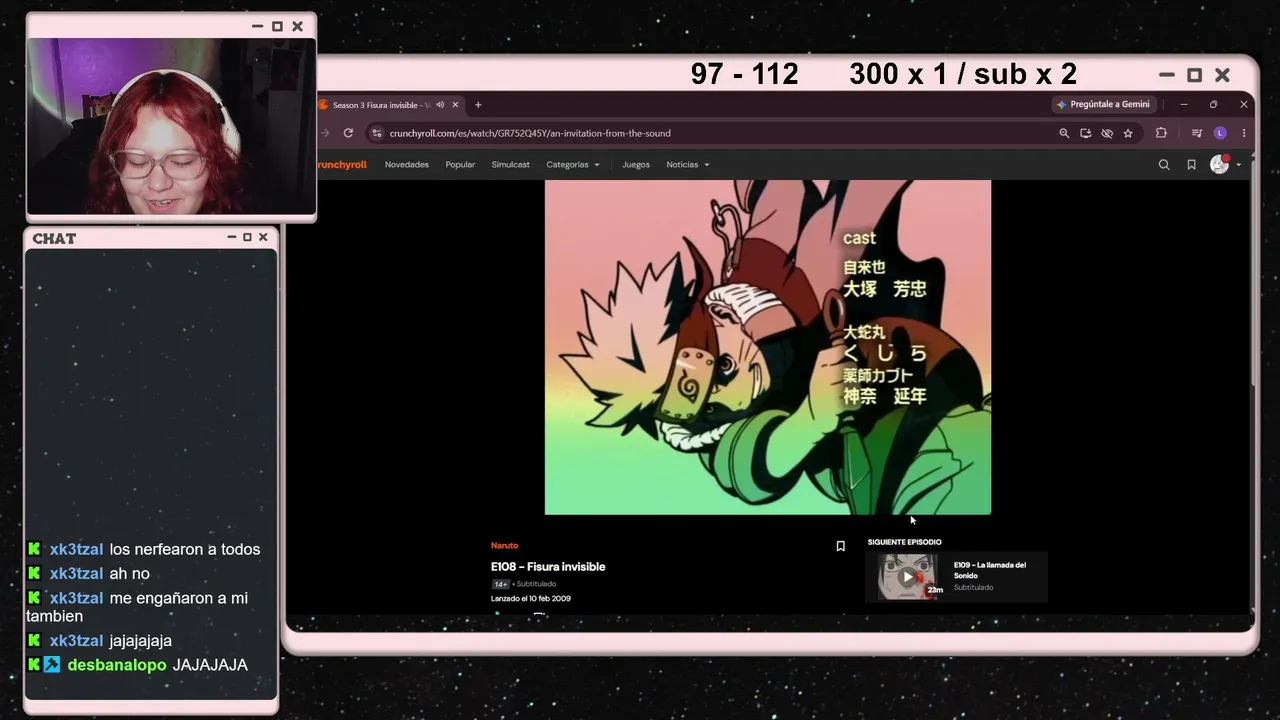View site information icon in address bar
The width and height of the screenshot is (1280, 720).
[377, 133]
